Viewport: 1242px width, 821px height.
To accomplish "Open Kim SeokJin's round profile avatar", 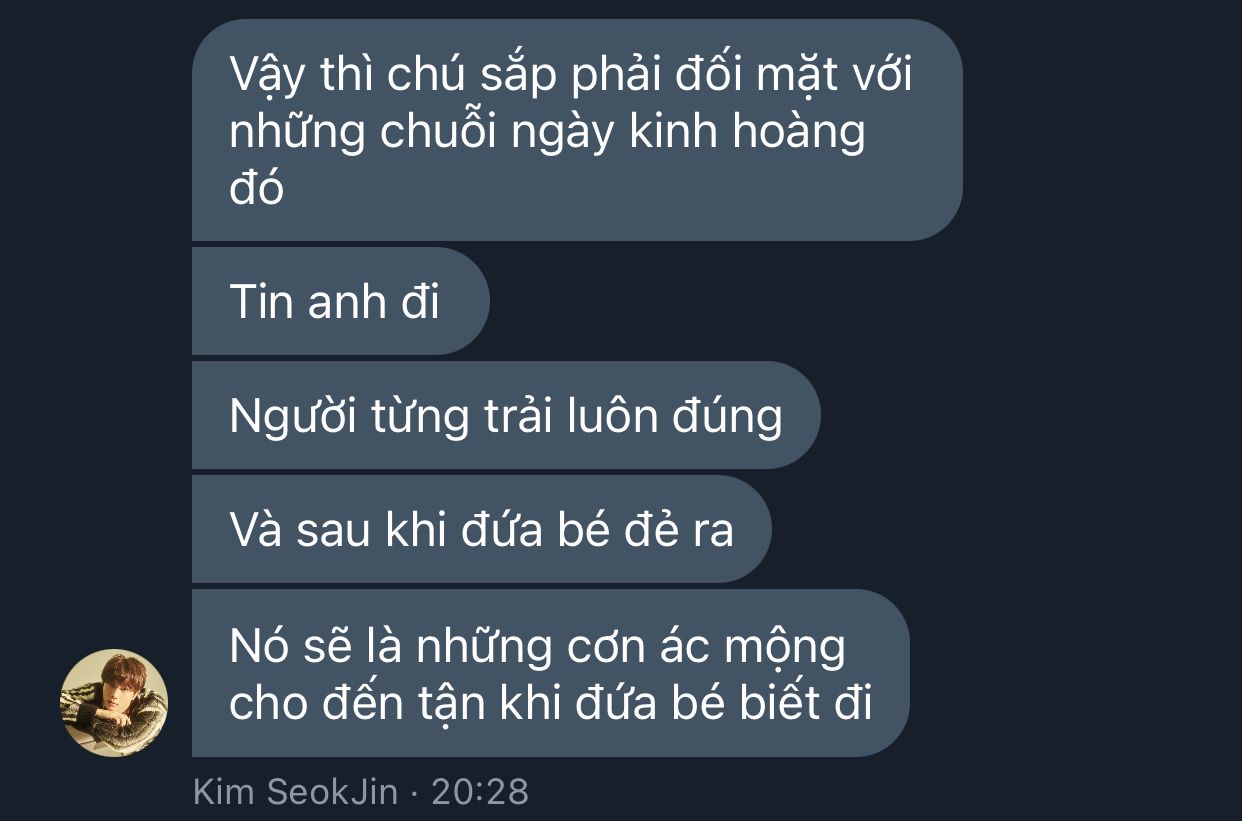I will [x=114, y=703].
